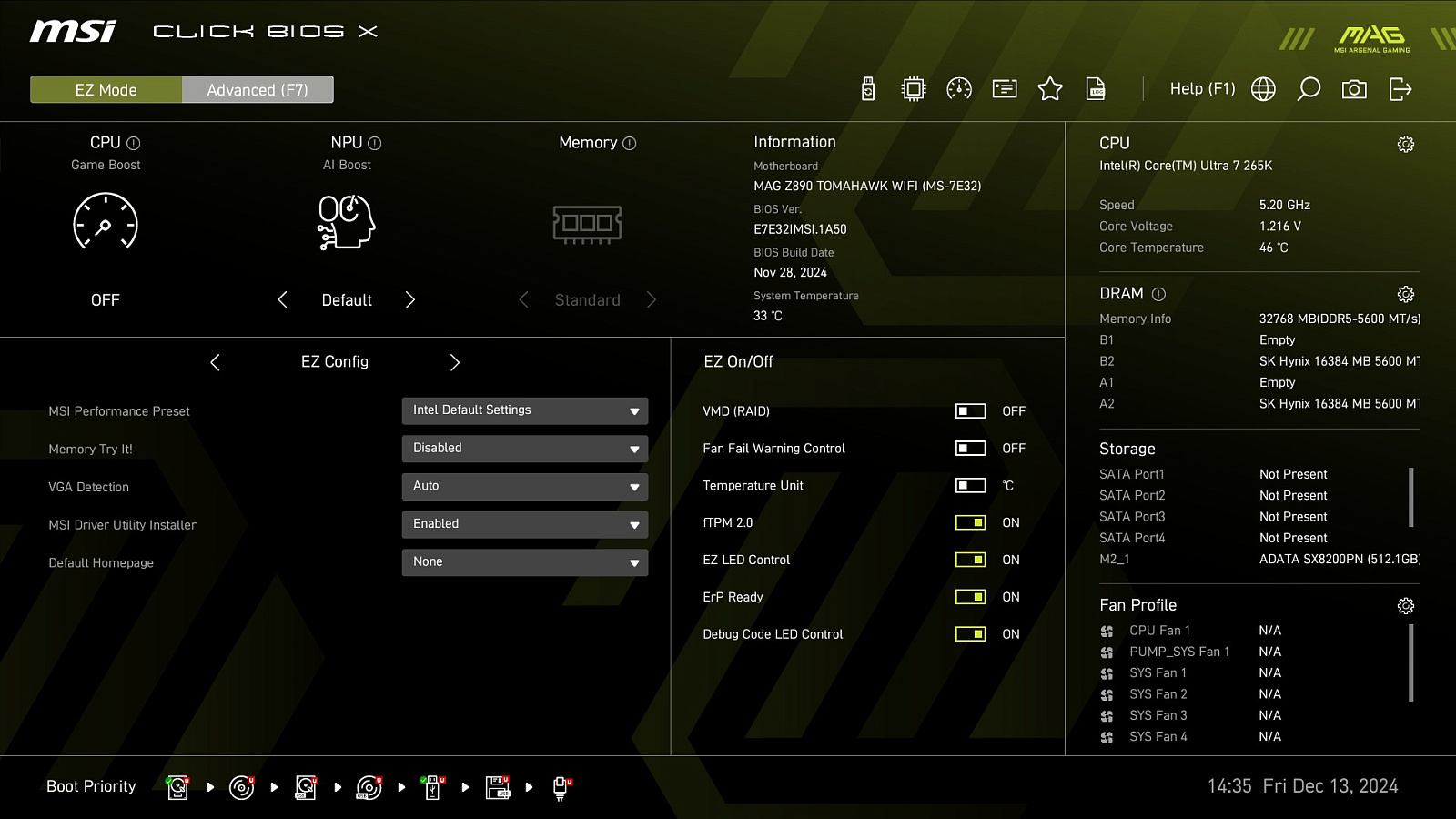Click the DRAM info circle icon
Image resolution: width=1456 pixels, height=819 pixels.
click(x=1158, y=294)
